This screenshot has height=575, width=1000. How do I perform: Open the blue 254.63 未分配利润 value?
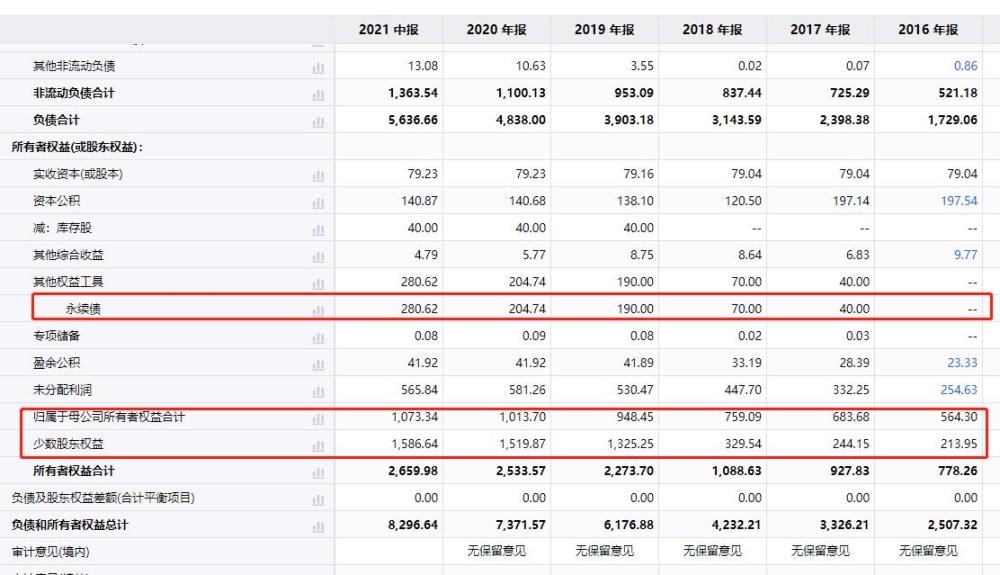(958, 389)
